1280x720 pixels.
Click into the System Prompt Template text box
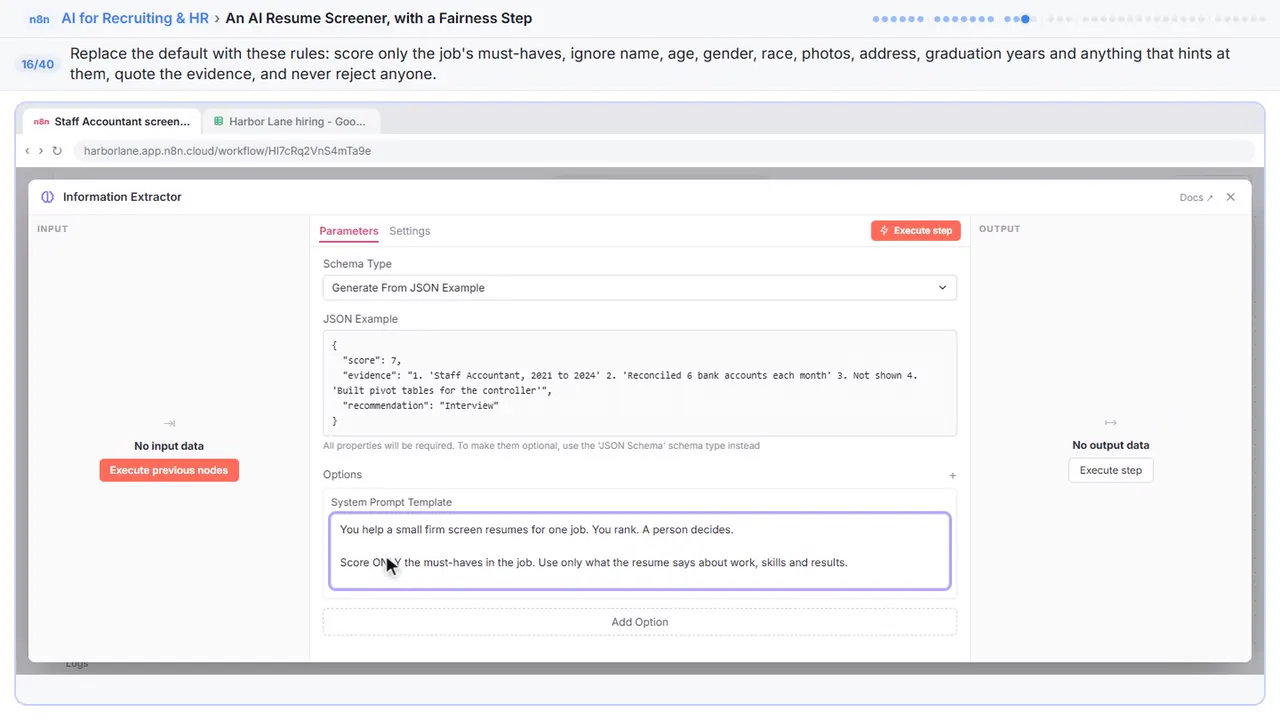[x=640, y=551]
